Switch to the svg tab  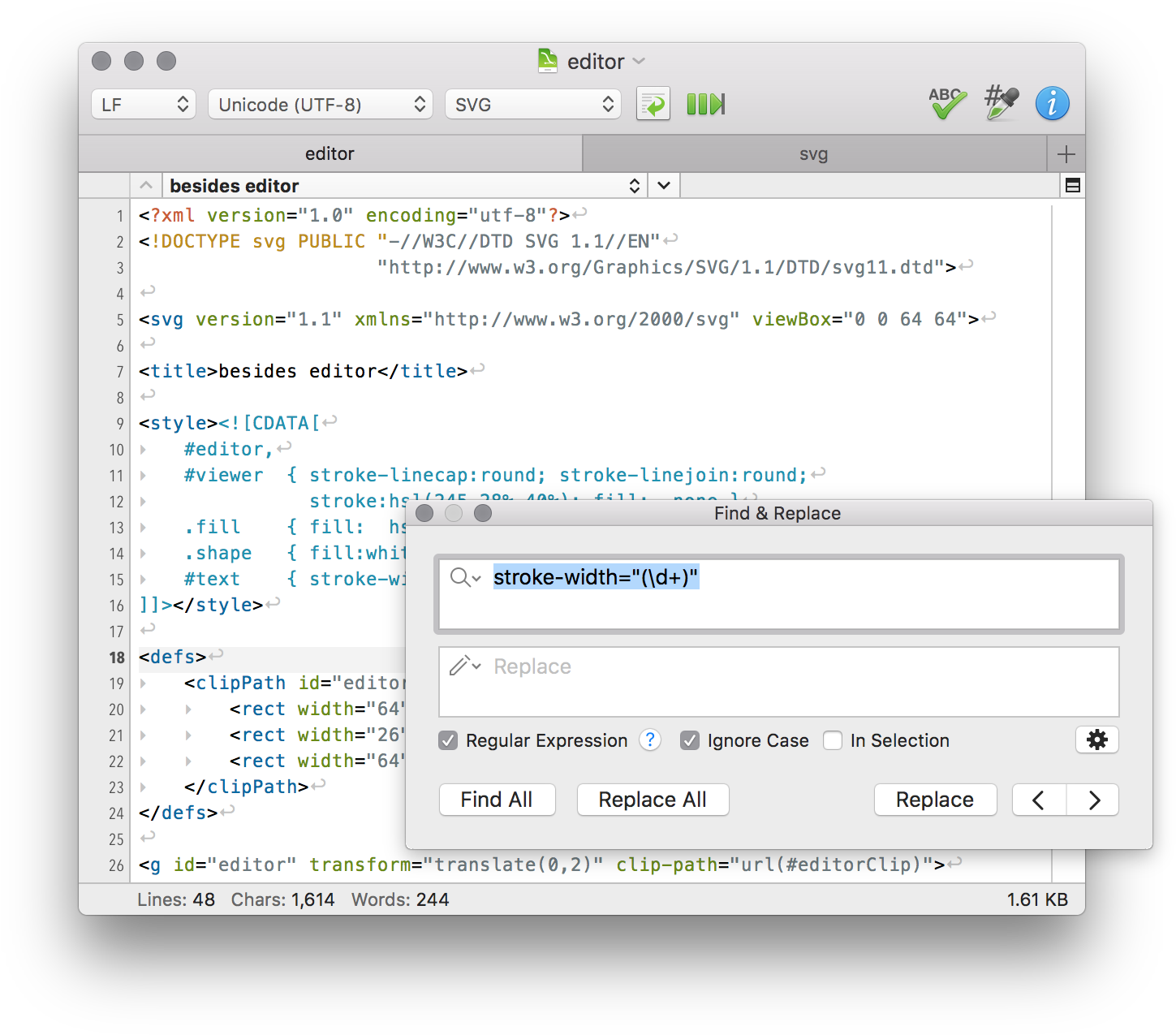coord(814,153)
